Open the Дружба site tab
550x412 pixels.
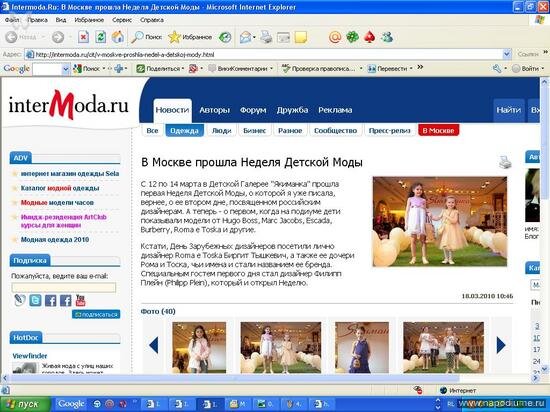click(x=292, y=110)
